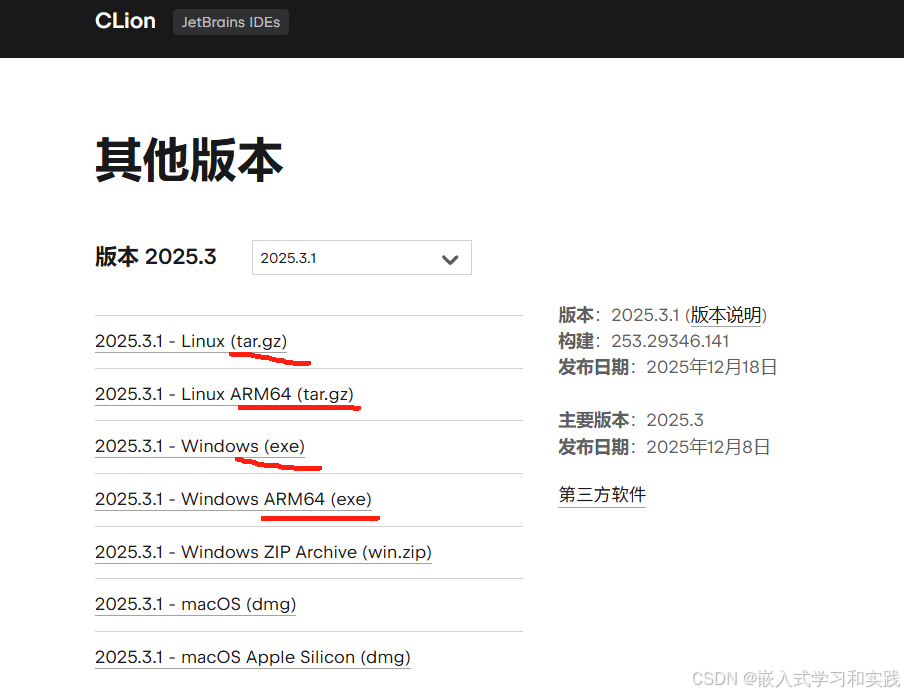Viewport: 904px width, 694px height.
Task: Click the 主要版本 2025.3 line
Action: 631,420
